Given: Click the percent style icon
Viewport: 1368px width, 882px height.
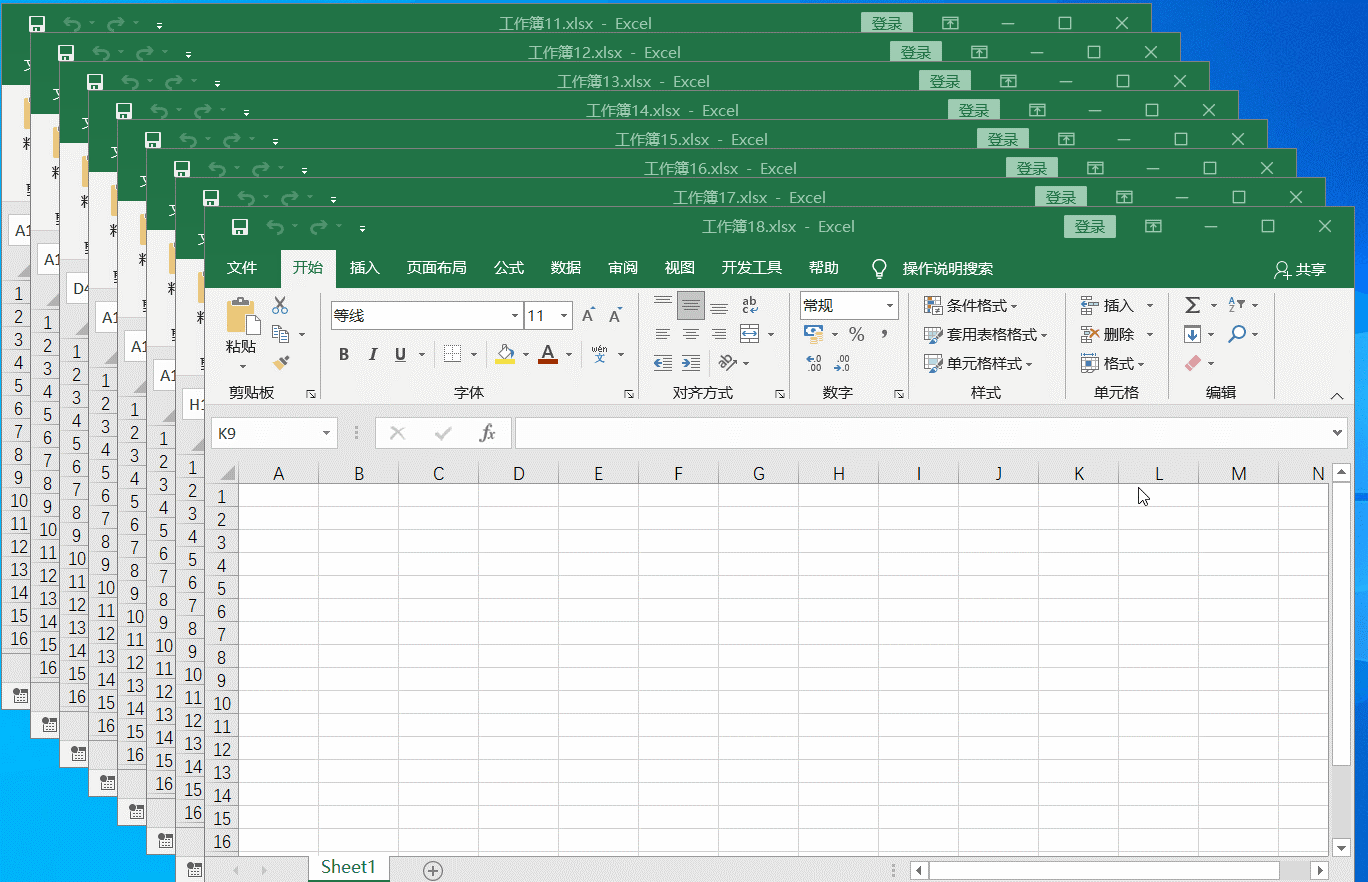Looking at the screenshot, I should pos(856,334).
